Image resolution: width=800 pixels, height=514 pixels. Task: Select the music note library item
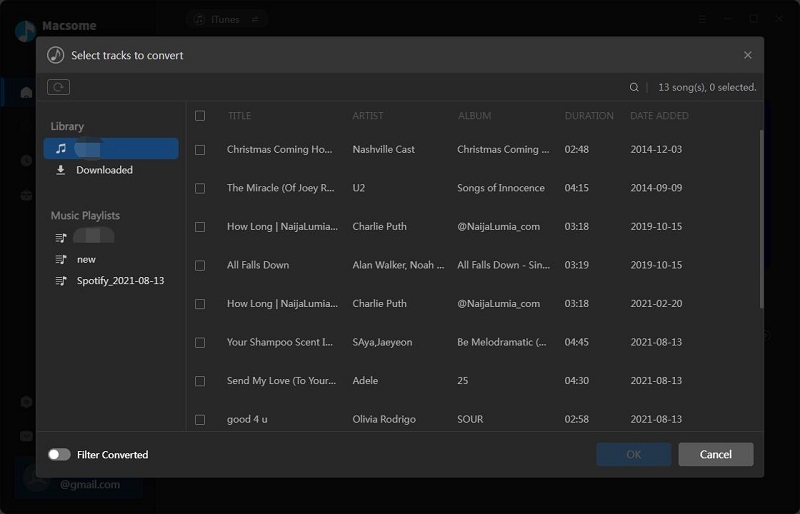[x=111, y=149]
